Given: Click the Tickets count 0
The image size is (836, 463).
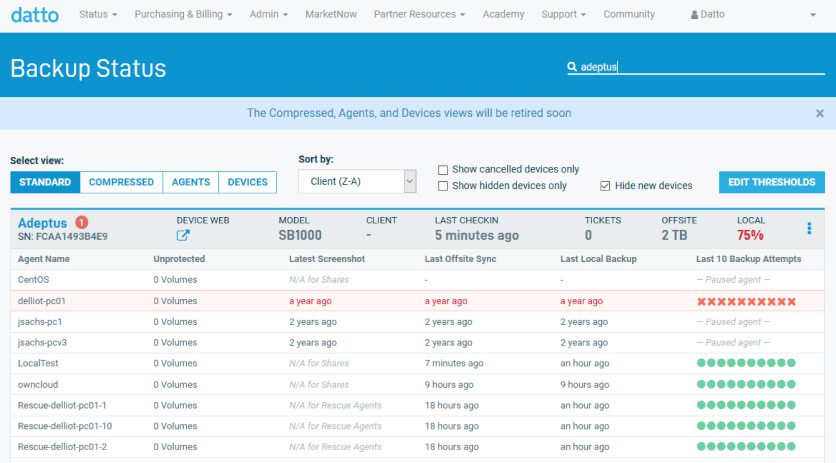Looking at the screenshot, I should point(588,235).
